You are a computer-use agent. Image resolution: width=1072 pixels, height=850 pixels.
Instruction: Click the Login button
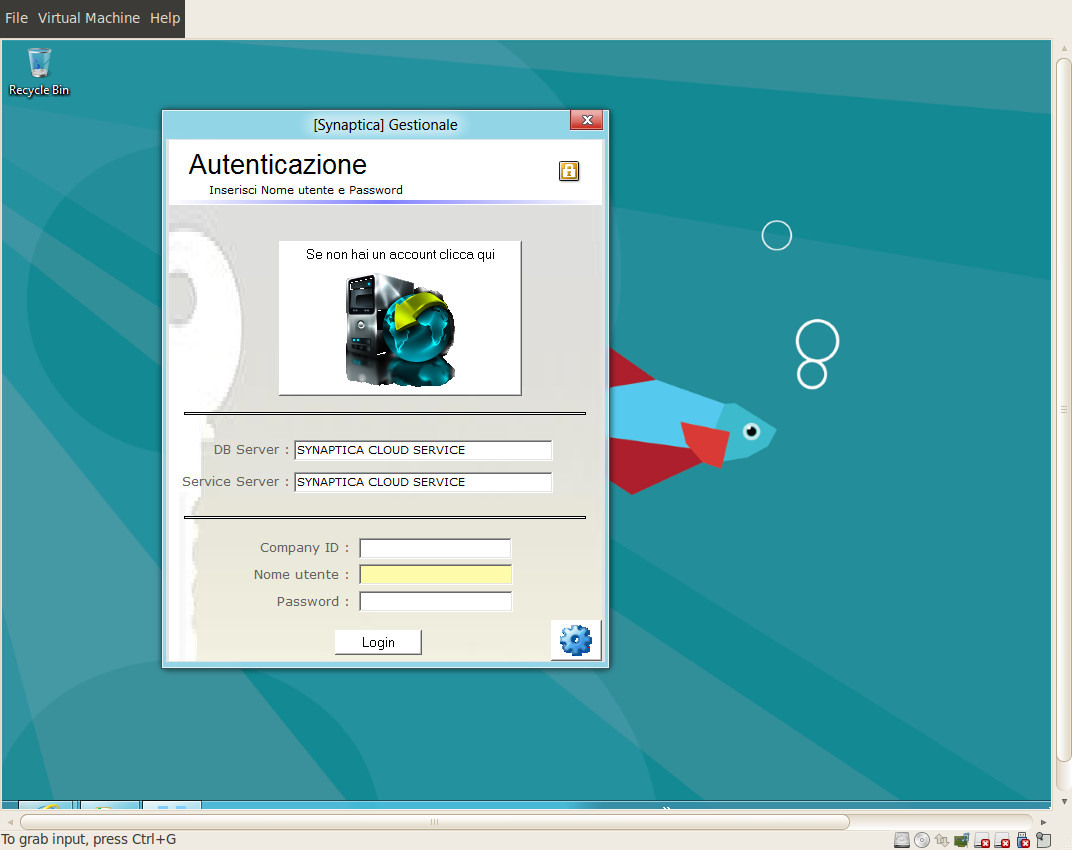coord(378,642)
